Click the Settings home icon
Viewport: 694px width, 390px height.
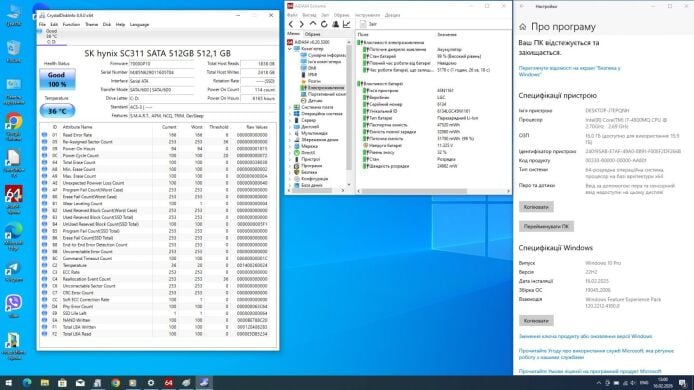[523, 27]
